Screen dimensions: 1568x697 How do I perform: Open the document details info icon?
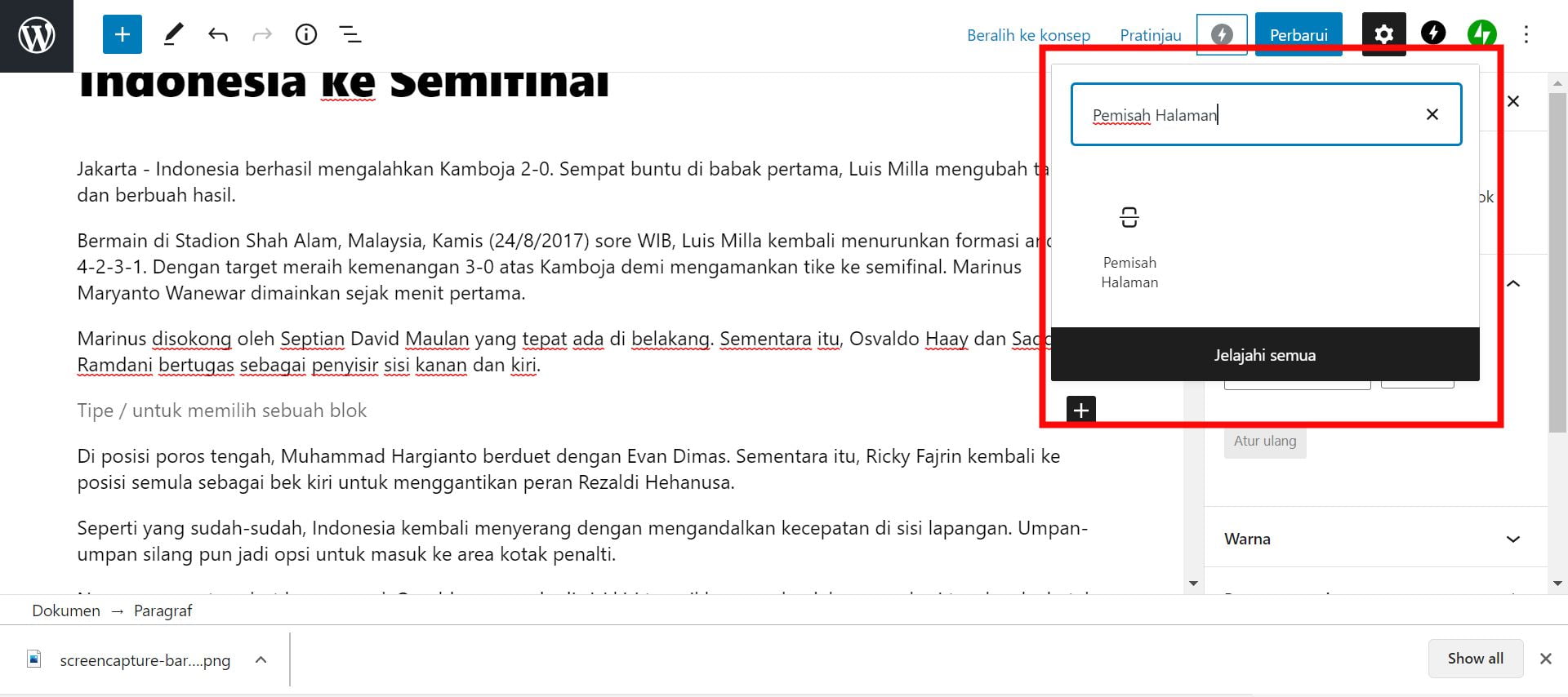click(306, 34)
